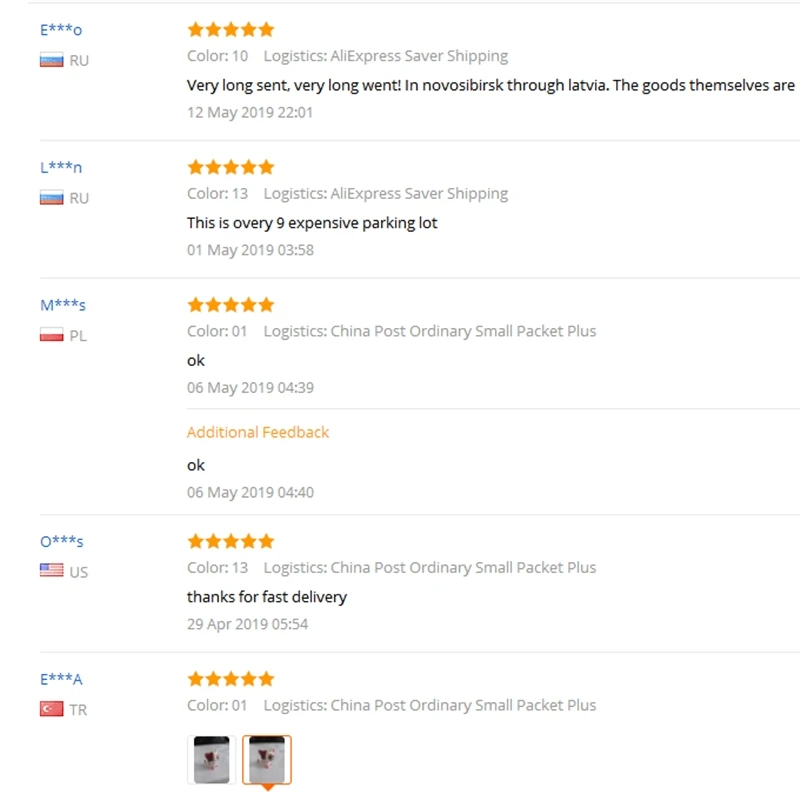Open the selected second review photo thumbnail
Screen dimensions: 800x800
click(x=267, y=760)
